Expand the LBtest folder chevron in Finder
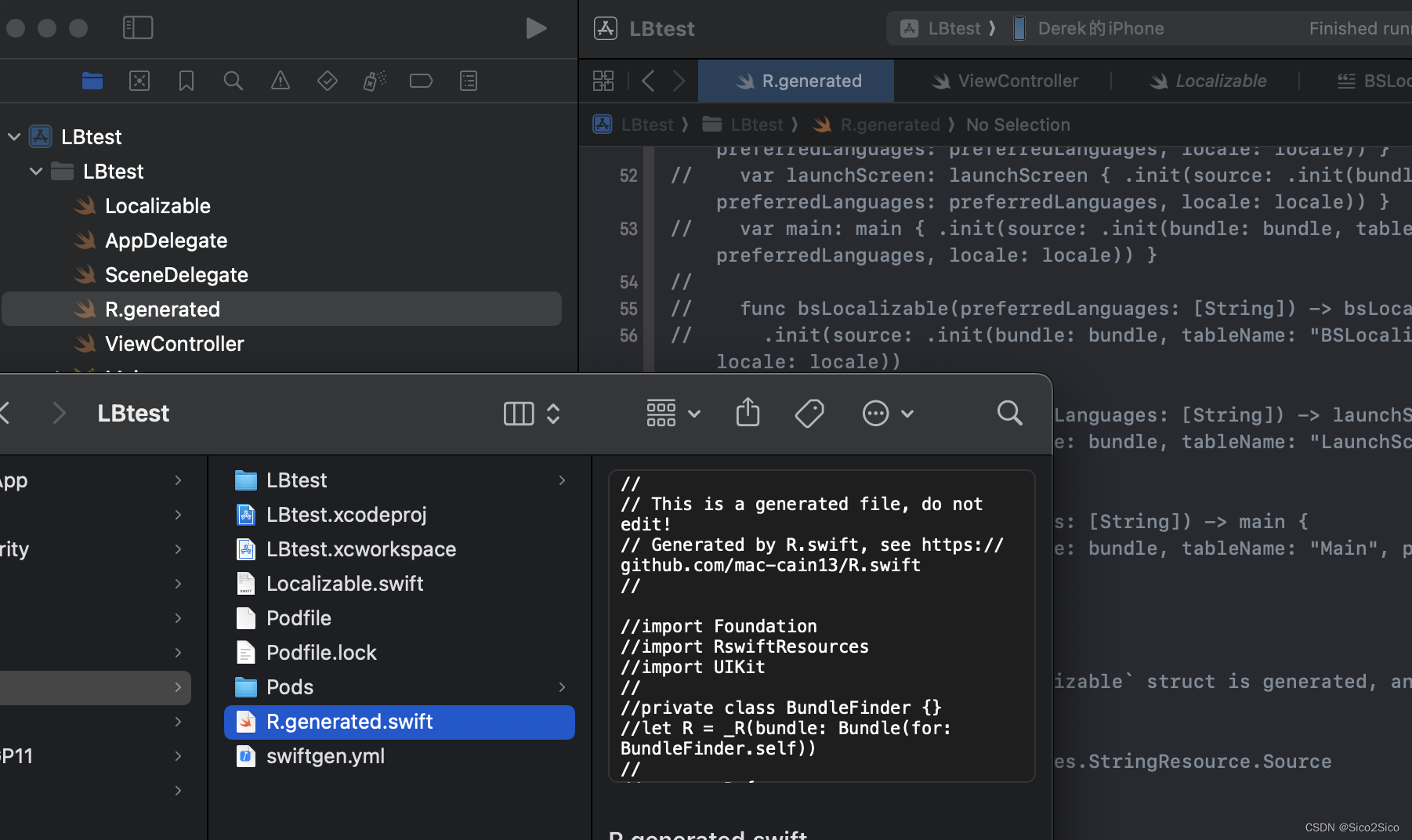The height and width of the screenshot is (840, 1412). pyautogui.click(x=562, y=480)
